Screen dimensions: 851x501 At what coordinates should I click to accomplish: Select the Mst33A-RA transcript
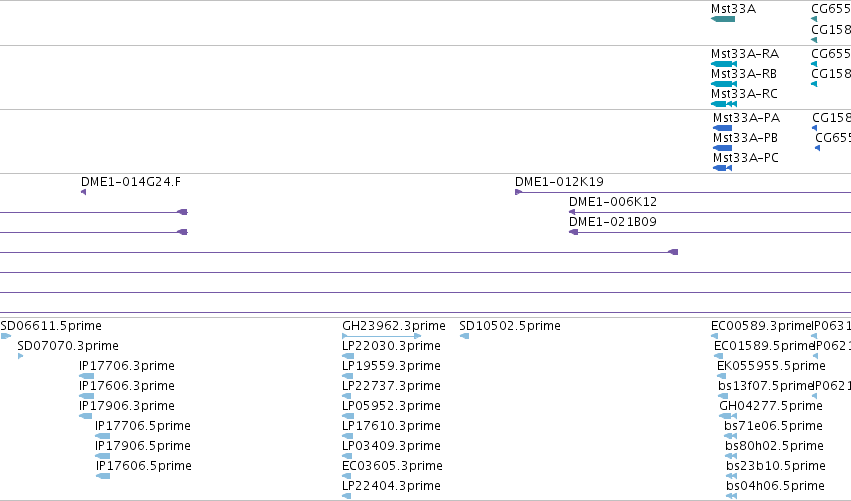coord(724,64)
